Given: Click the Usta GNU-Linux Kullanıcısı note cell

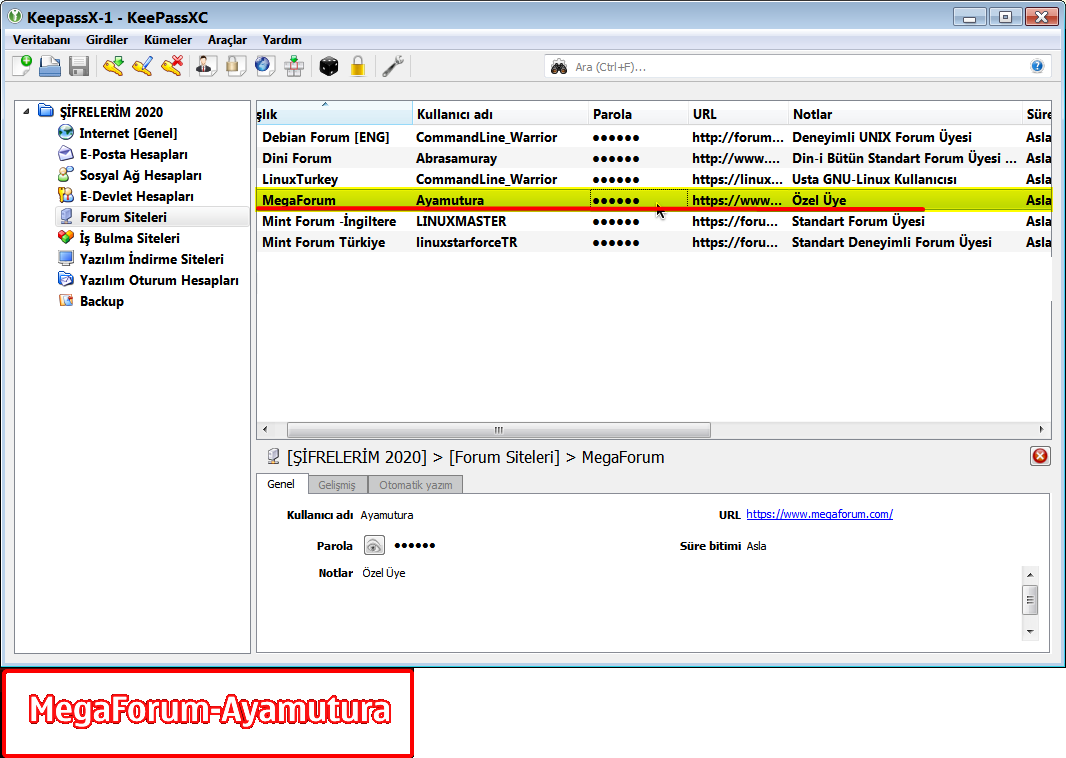Looking at the screenshot, I should coord(874,179).
